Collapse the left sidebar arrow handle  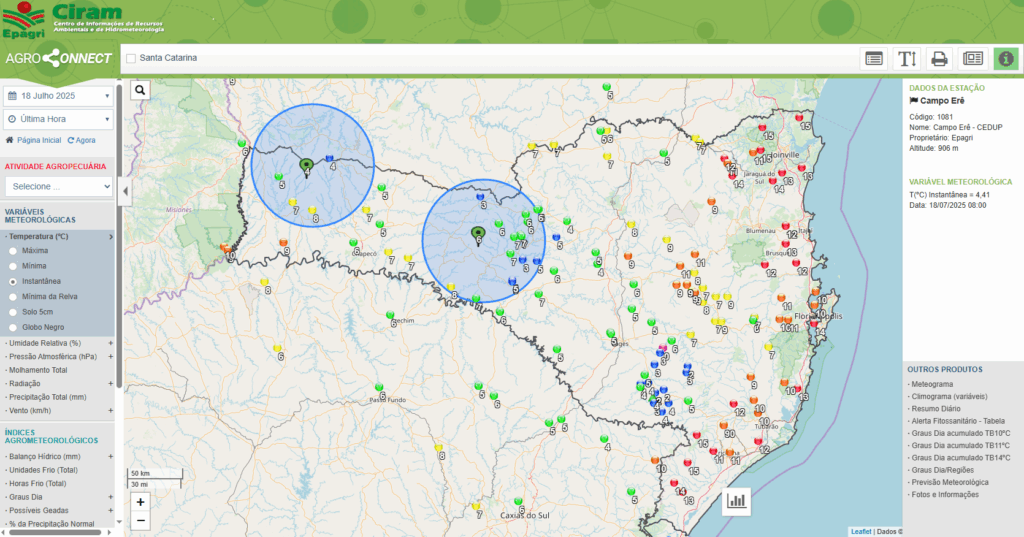(x=125, y=191)
